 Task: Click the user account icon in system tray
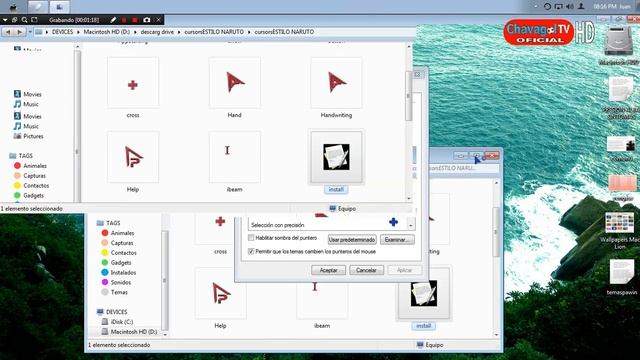(581, 7)
